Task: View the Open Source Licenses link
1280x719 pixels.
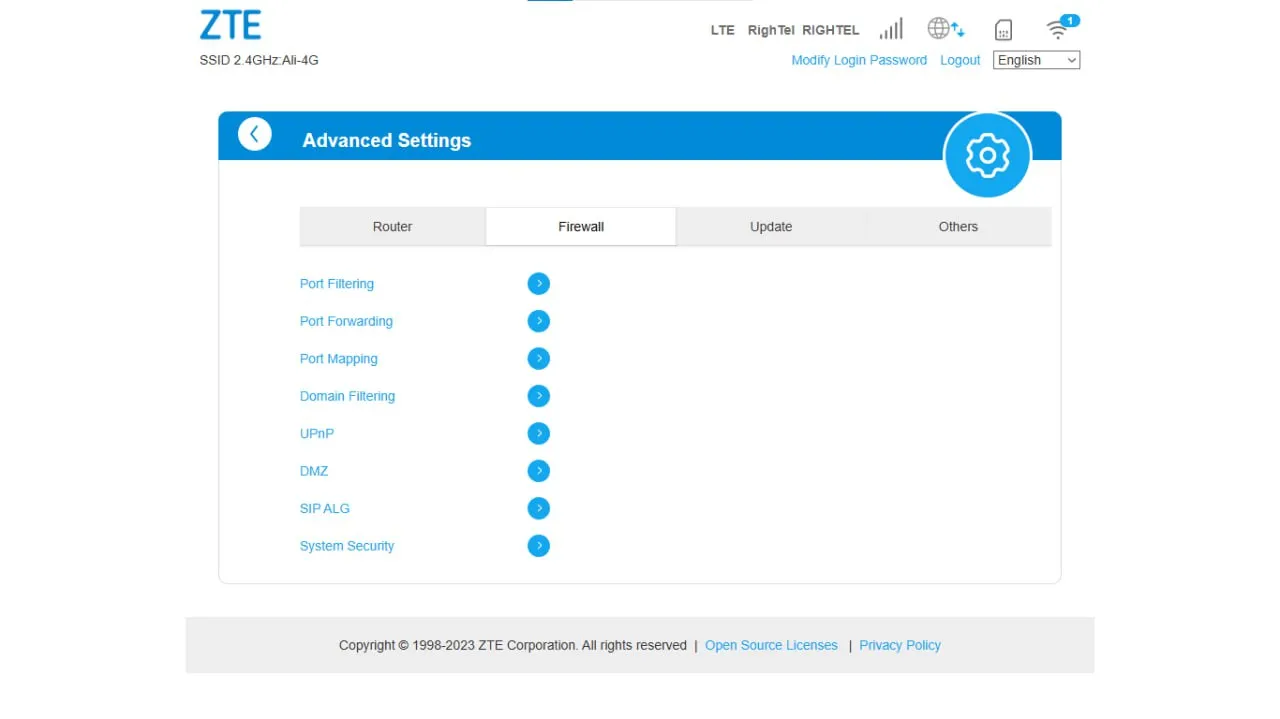Action: (771, 645)
